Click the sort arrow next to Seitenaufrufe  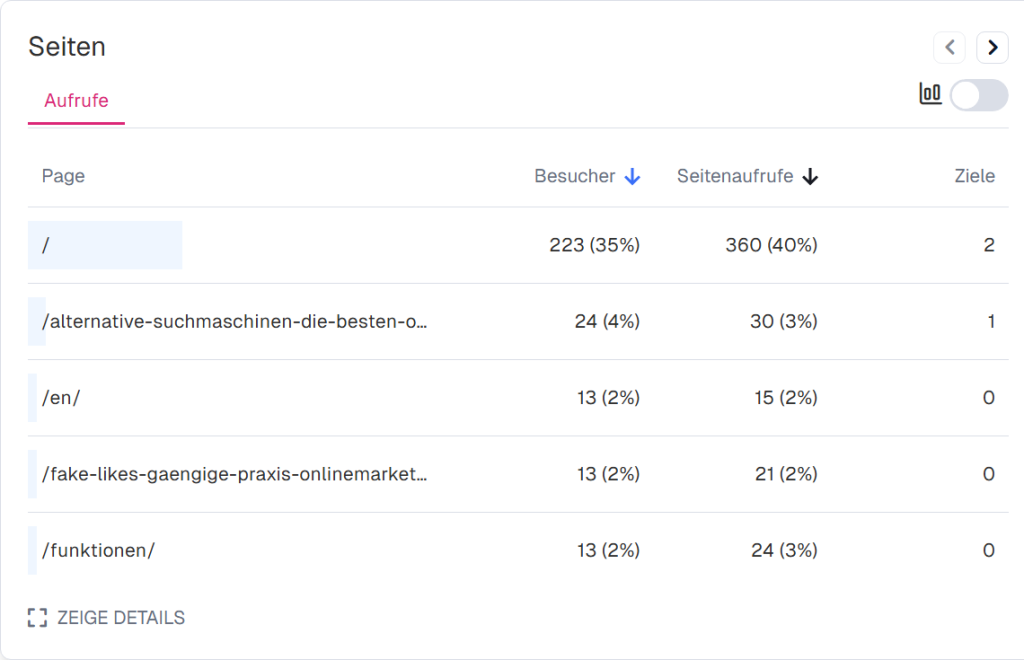click(x=812, y=176)
